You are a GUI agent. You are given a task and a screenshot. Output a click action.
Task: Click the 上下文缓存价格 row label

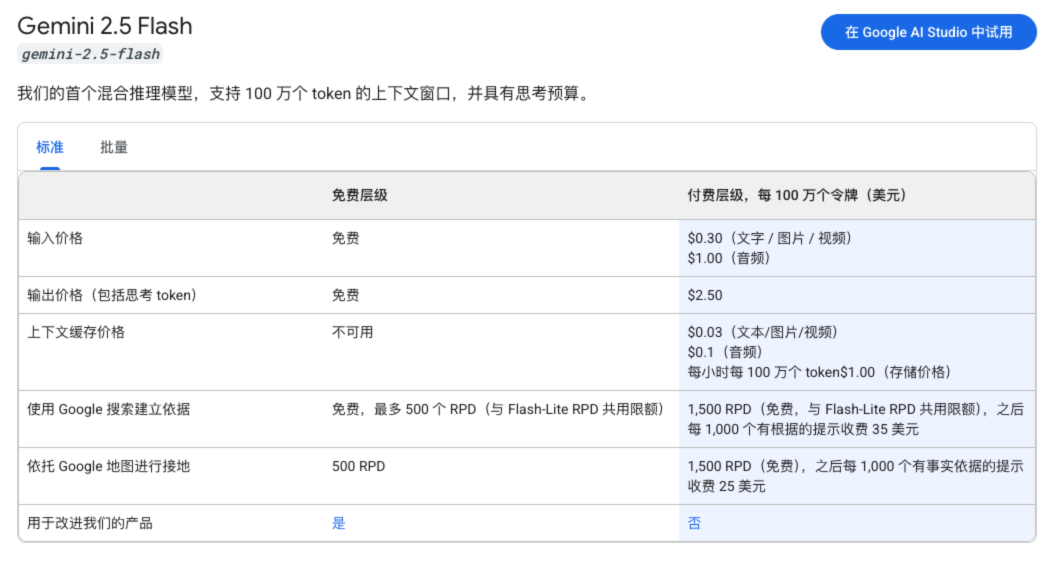click(x=76, y=332)
